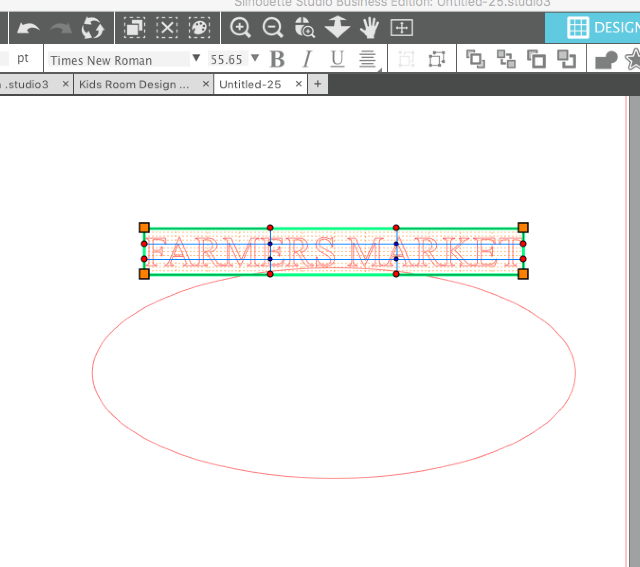This screenshot has height=567, width=640.
Task: Open the text alignment options
Action: pyautogui.click(x=368, y=60)
